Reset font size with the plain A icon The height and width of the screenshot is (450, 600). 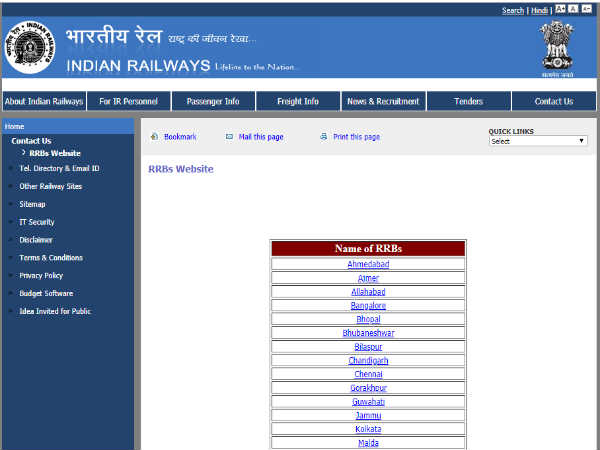[x=573, y=9]
